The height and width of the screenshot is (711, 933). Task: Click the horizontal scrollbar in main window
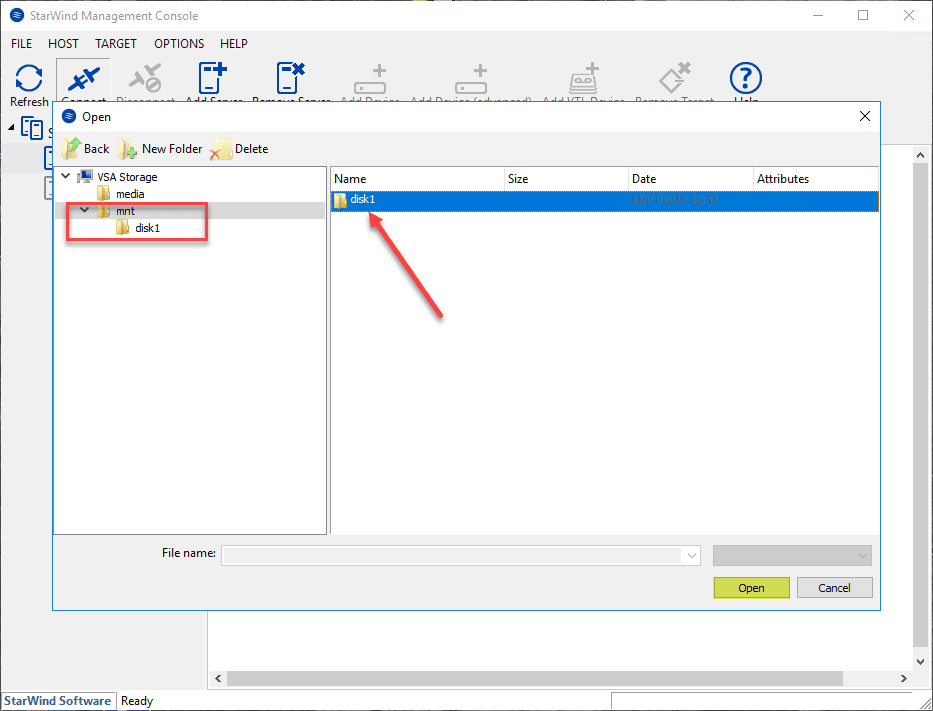tap(534, 678)
